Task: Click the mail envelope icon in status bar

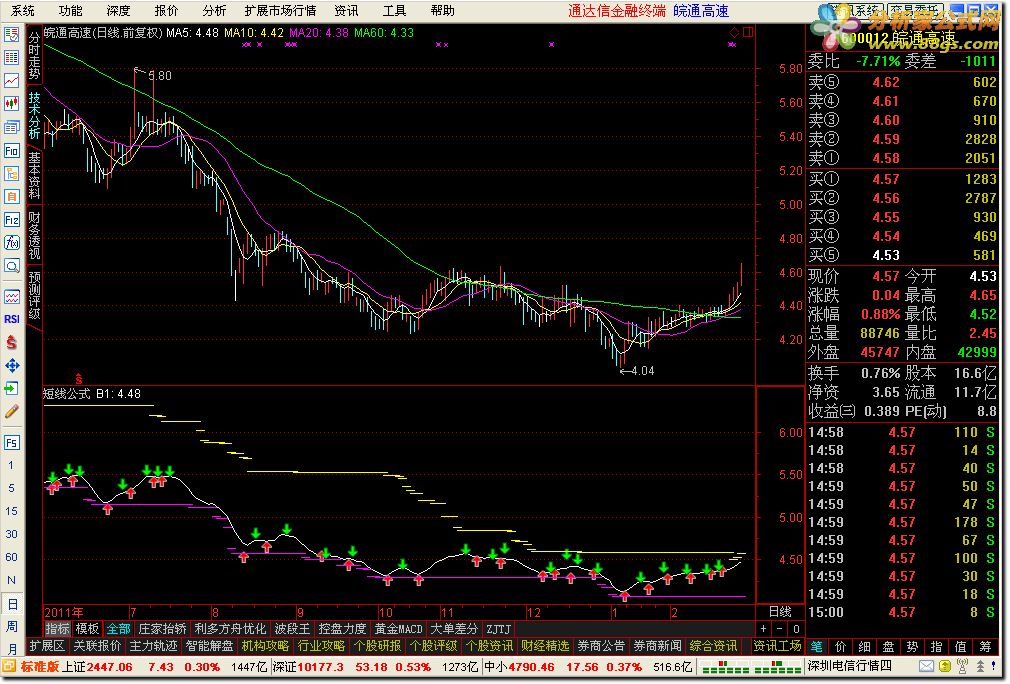Action: (x=926, y=666)
